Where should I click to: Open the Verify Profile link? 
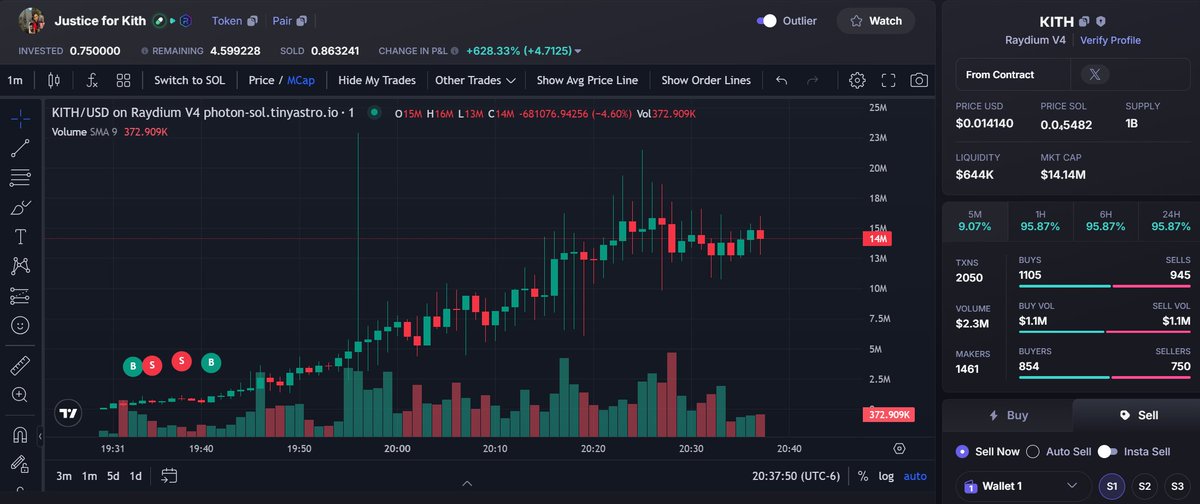point(1110,40)
